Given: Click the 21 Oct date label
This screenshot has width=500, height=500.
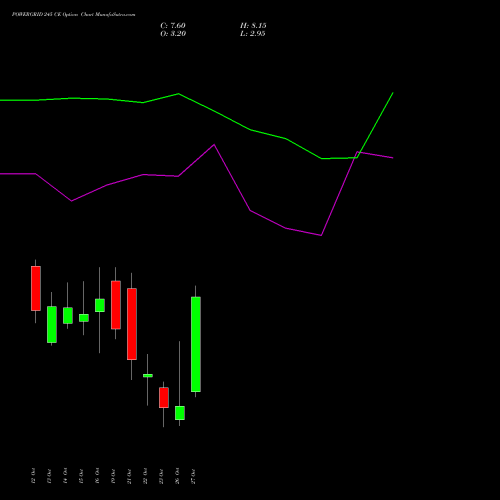Looking at the screenshot, I should coord(129,476).
